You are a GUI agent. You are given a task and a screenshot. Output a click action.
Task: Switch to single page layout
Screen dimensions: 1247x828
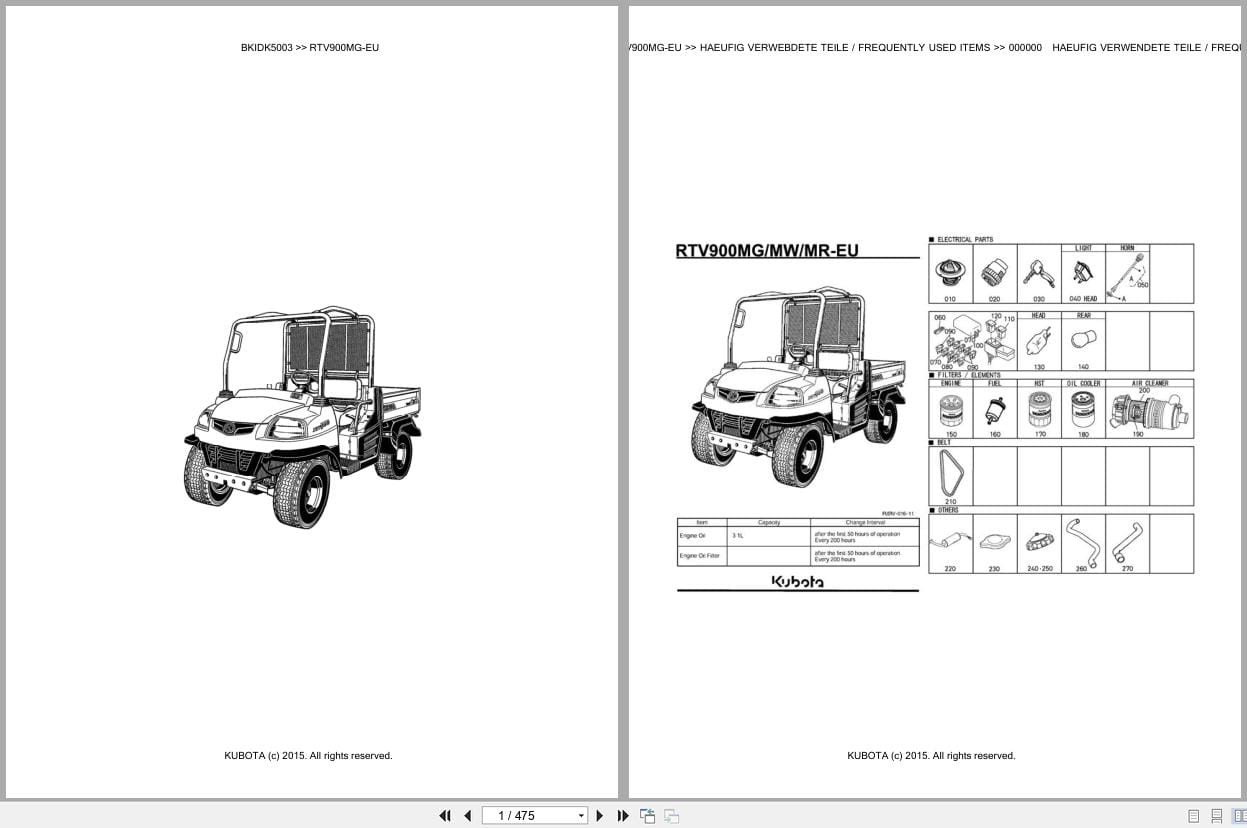[1192, 816]
